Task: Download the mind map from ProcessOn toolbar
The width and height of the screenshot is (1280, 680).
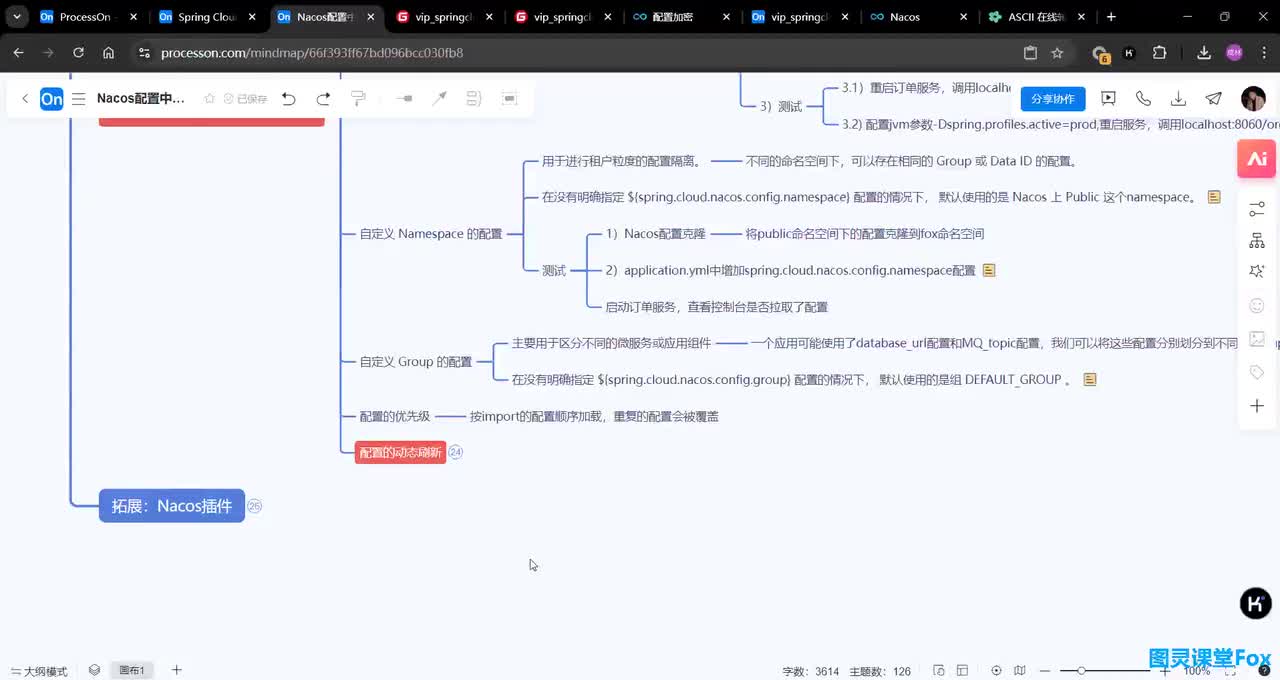Action: 1178,98
